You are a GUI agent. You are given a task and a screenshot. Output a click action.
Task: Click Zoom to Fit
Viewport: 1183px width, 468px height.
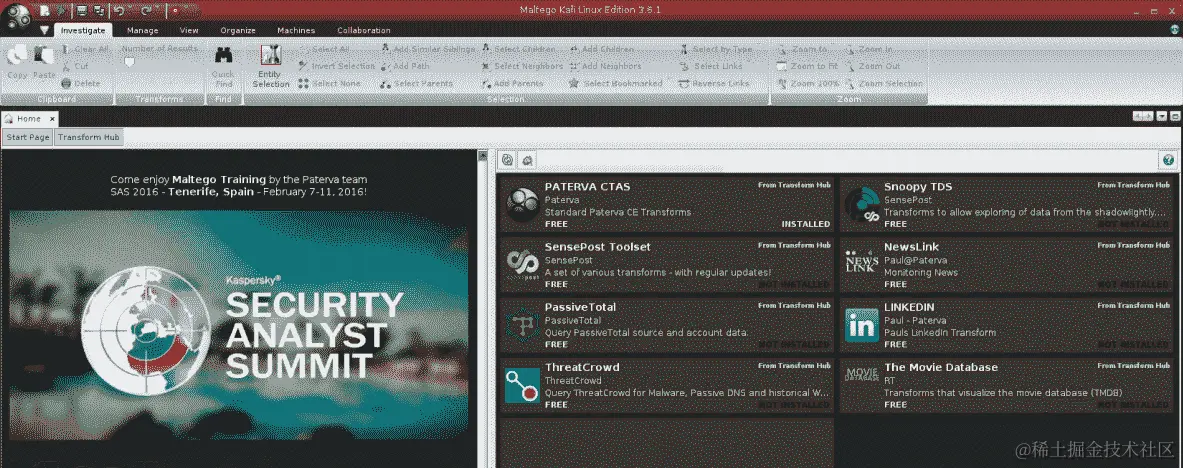click(807, 66)
